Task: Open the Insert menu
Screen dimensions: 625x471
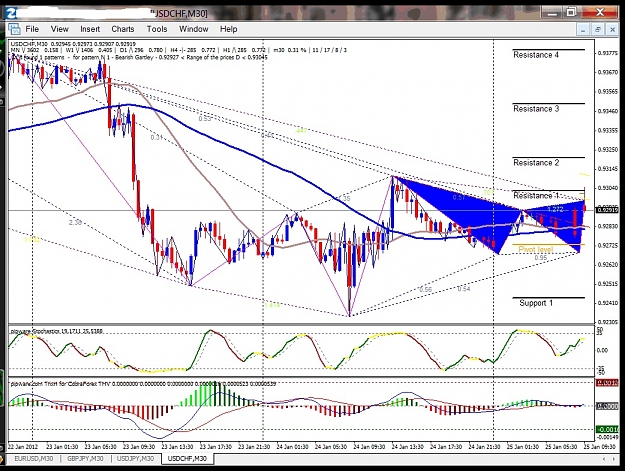Action: point(90,29)
